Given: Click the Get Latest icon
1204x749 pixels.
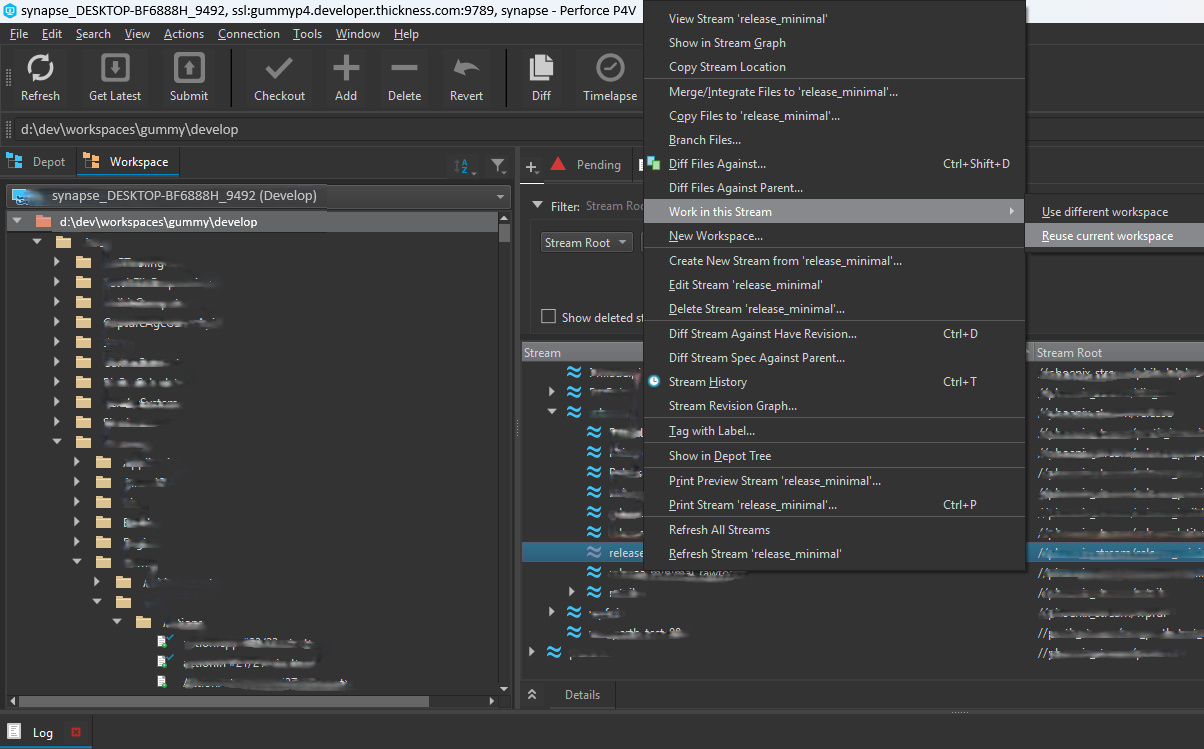Looking at the screenshot, I should [x=115, y=69].
